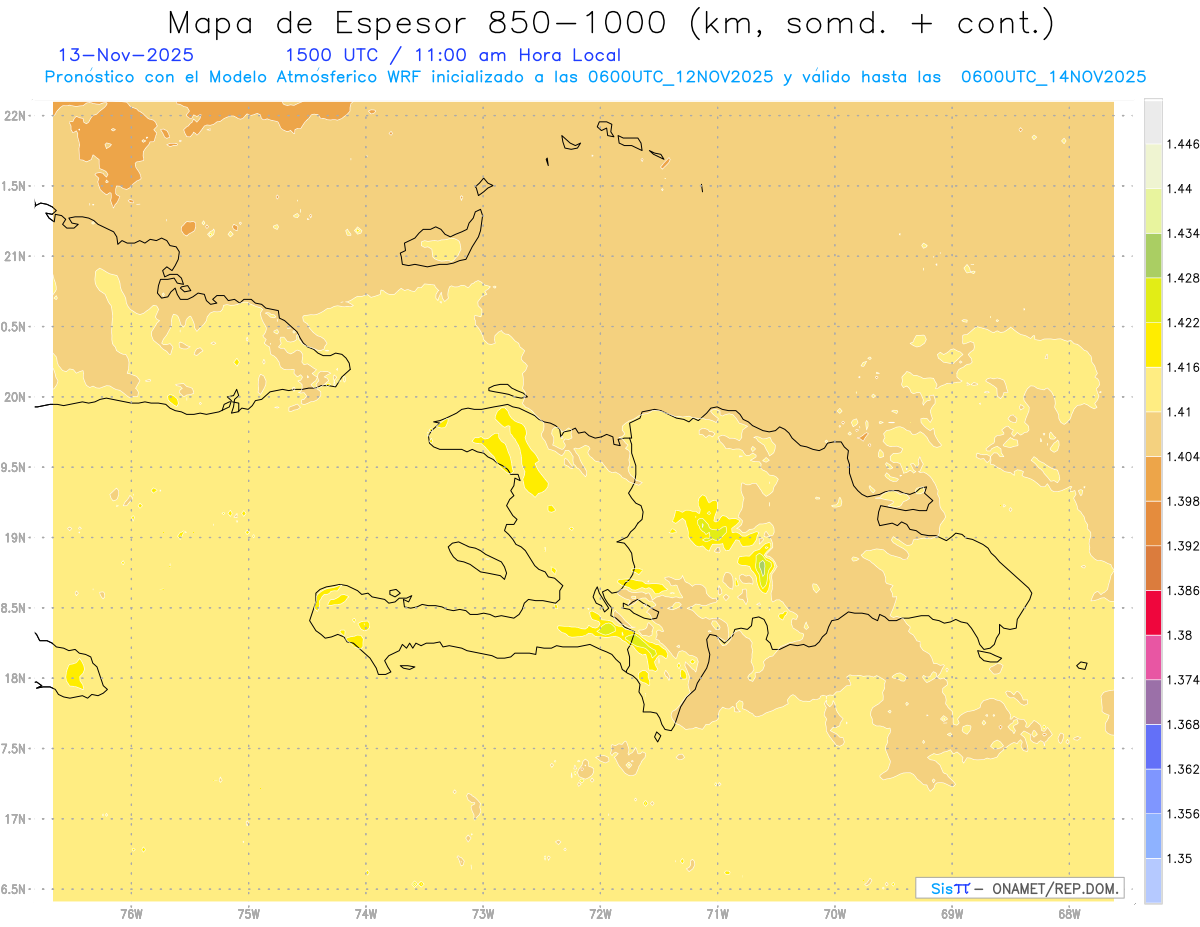Click the '1.428' colorbar value
Screen dimensions: 1200x927
point(1183,278)
